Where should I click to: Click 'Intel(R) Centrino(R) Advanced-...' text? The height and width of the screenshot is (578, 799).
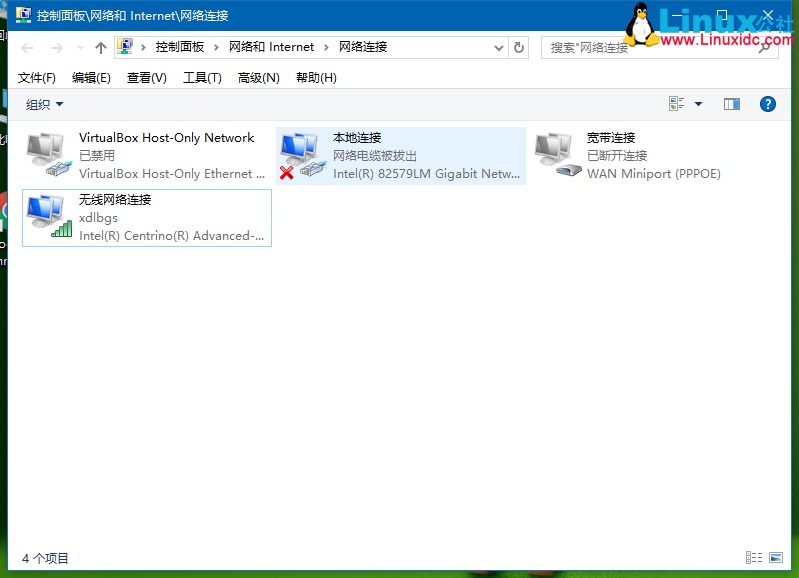click(x=172, y=236)
